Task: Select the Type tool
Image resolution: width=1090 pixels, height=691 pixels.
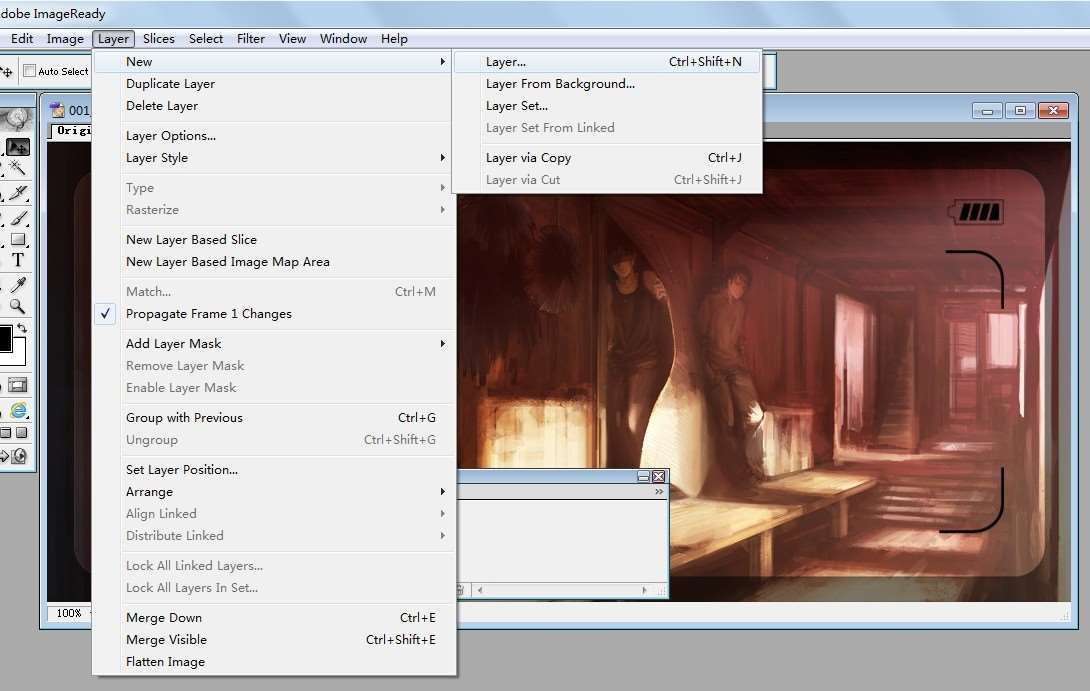Action: [x=18, y=261]
